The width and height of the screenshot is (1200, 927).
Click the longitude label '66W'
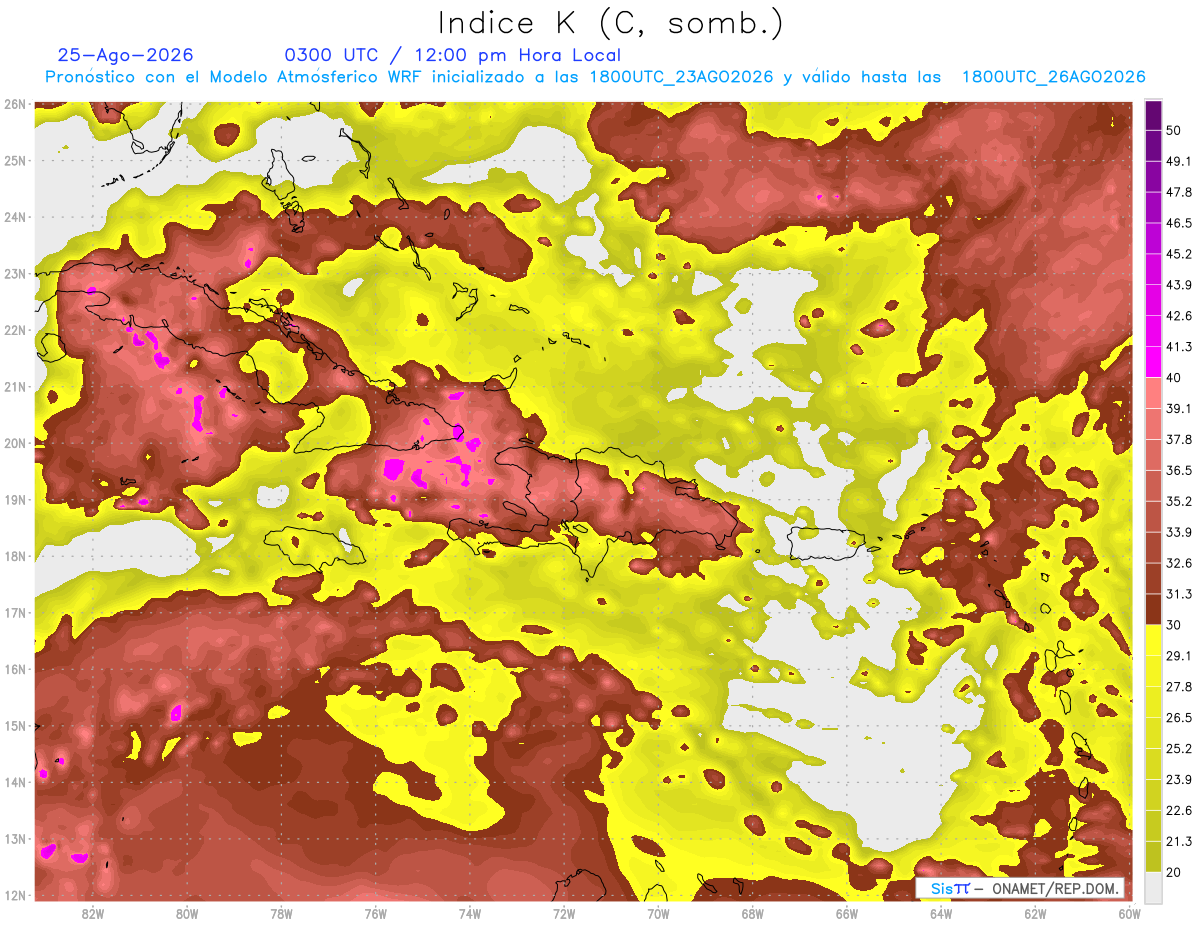[847, 914]
